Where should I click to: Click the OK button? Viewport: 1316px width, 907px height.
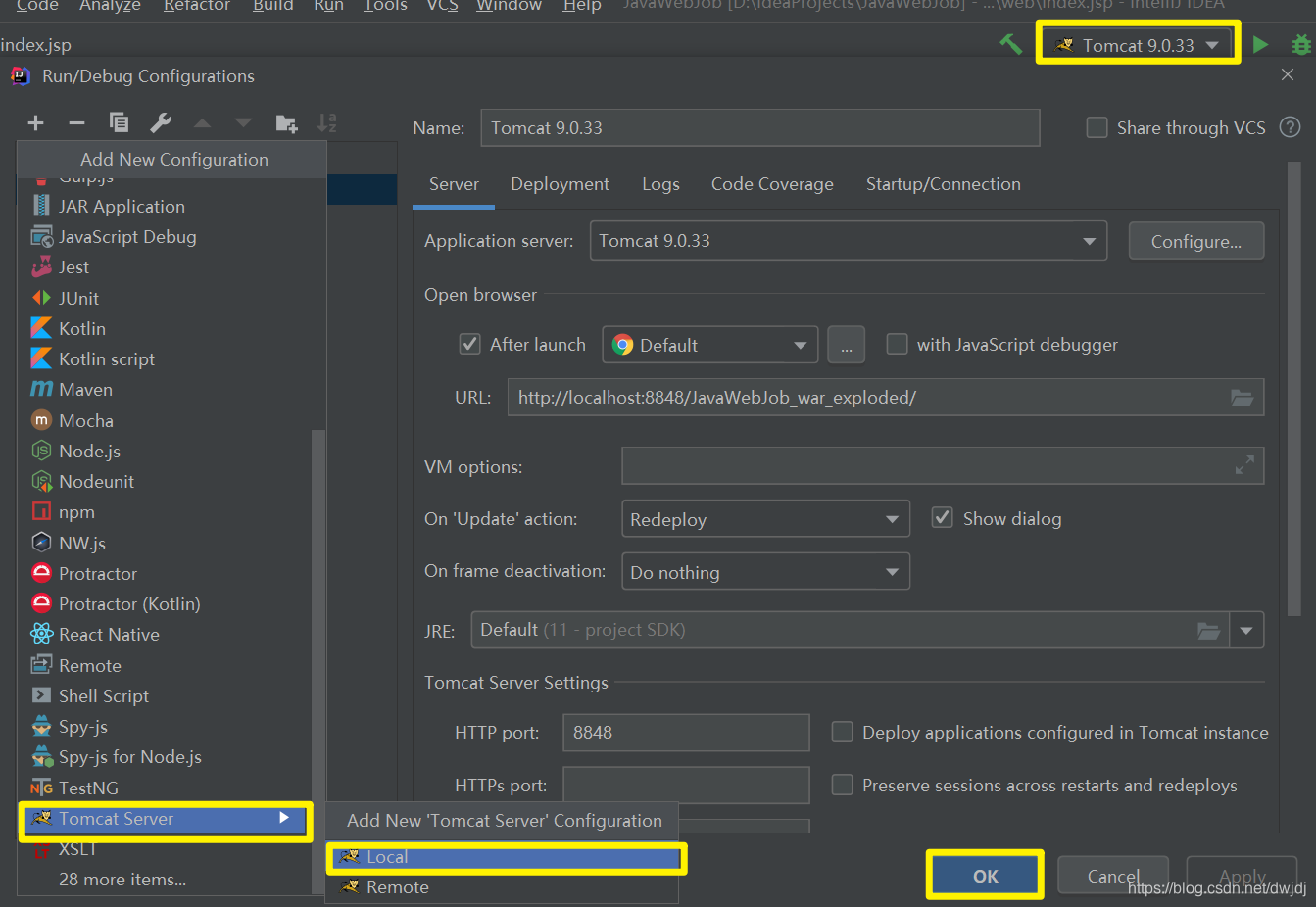tap(986, 877)
